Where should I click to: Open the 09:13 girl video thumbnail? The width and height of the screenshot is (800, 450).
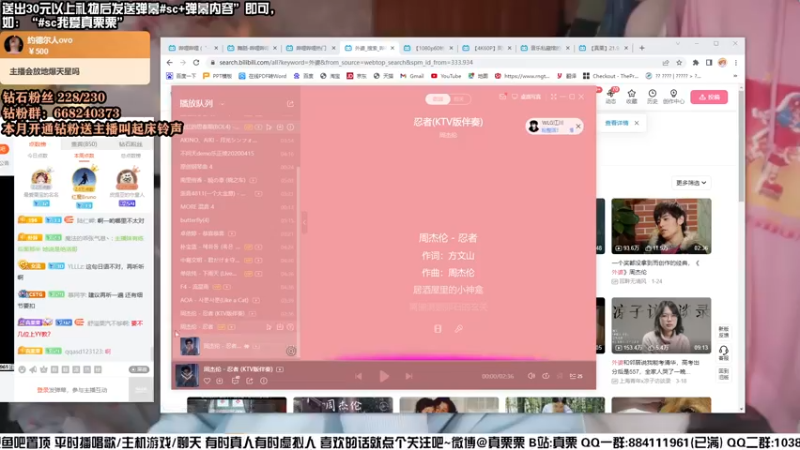661,326
